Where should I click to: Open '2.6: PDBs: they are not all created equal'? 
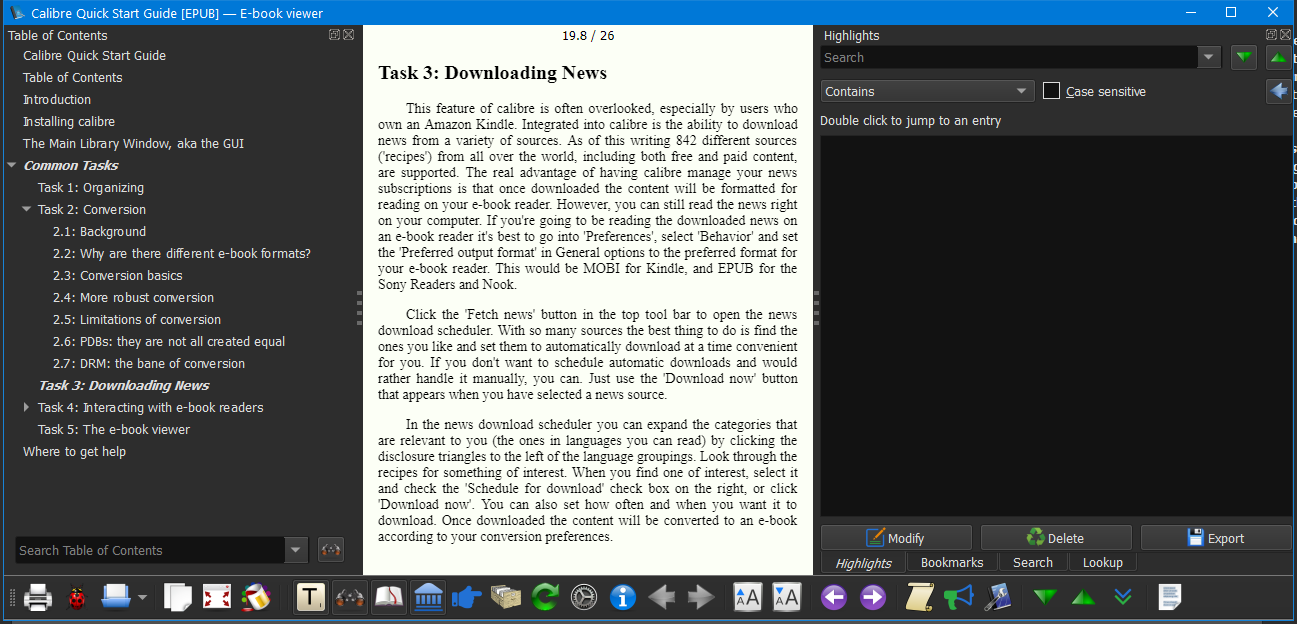tap(169, 342)
